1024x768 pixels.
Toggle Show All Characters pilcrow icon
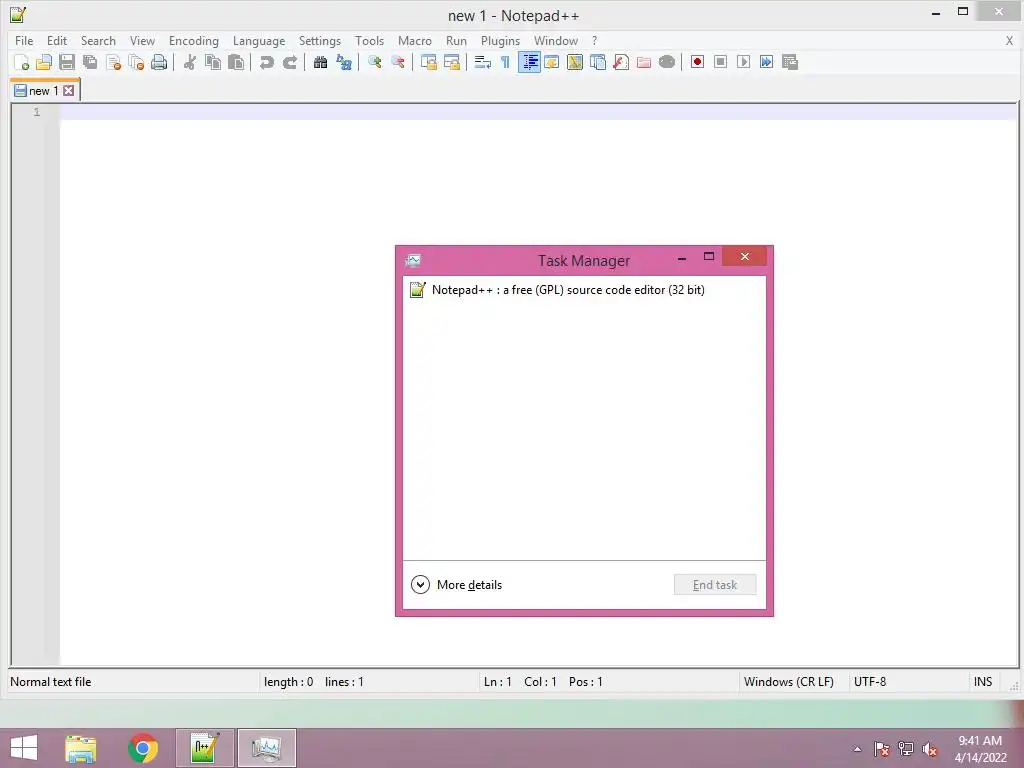(505, 62)
